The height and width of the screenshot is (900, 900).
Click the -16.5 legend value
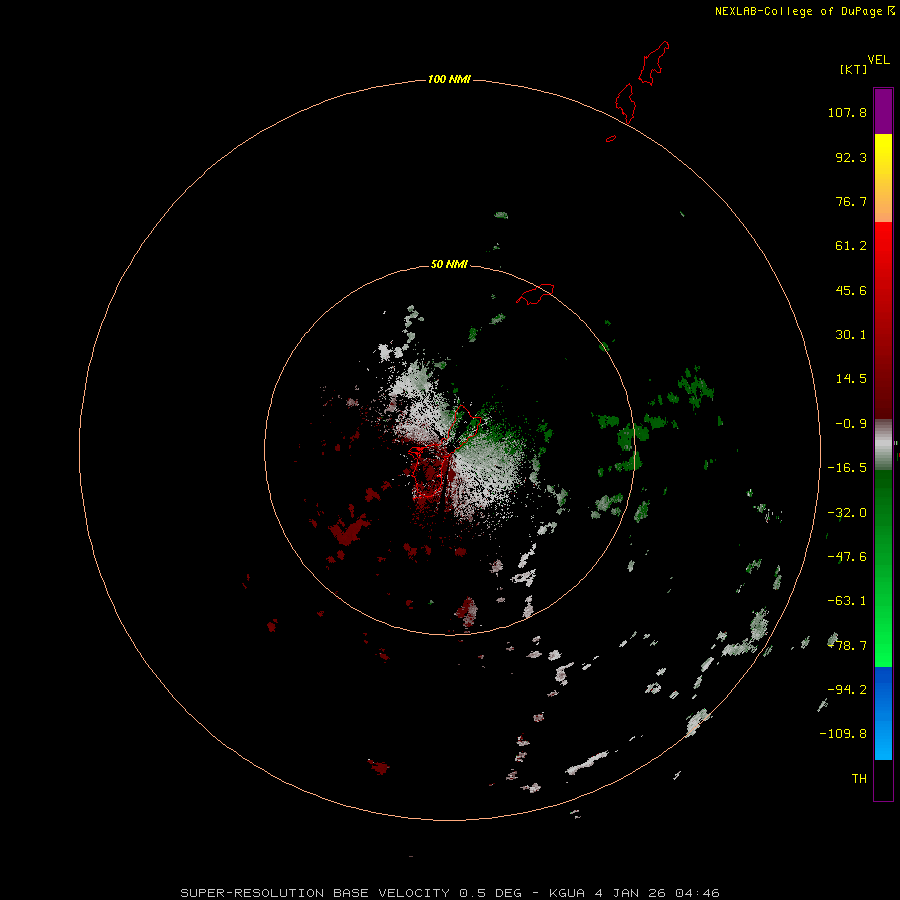[847, 468]
